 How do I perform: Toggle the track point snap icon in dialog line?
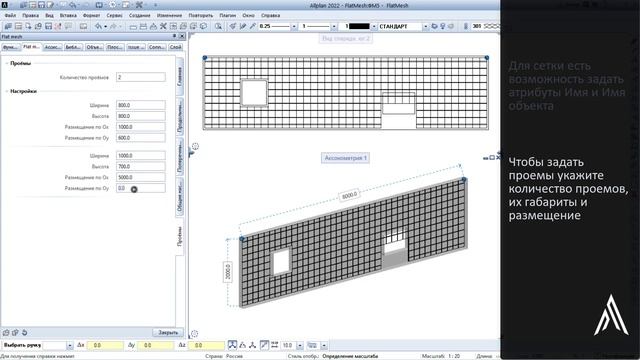point(232,345)
